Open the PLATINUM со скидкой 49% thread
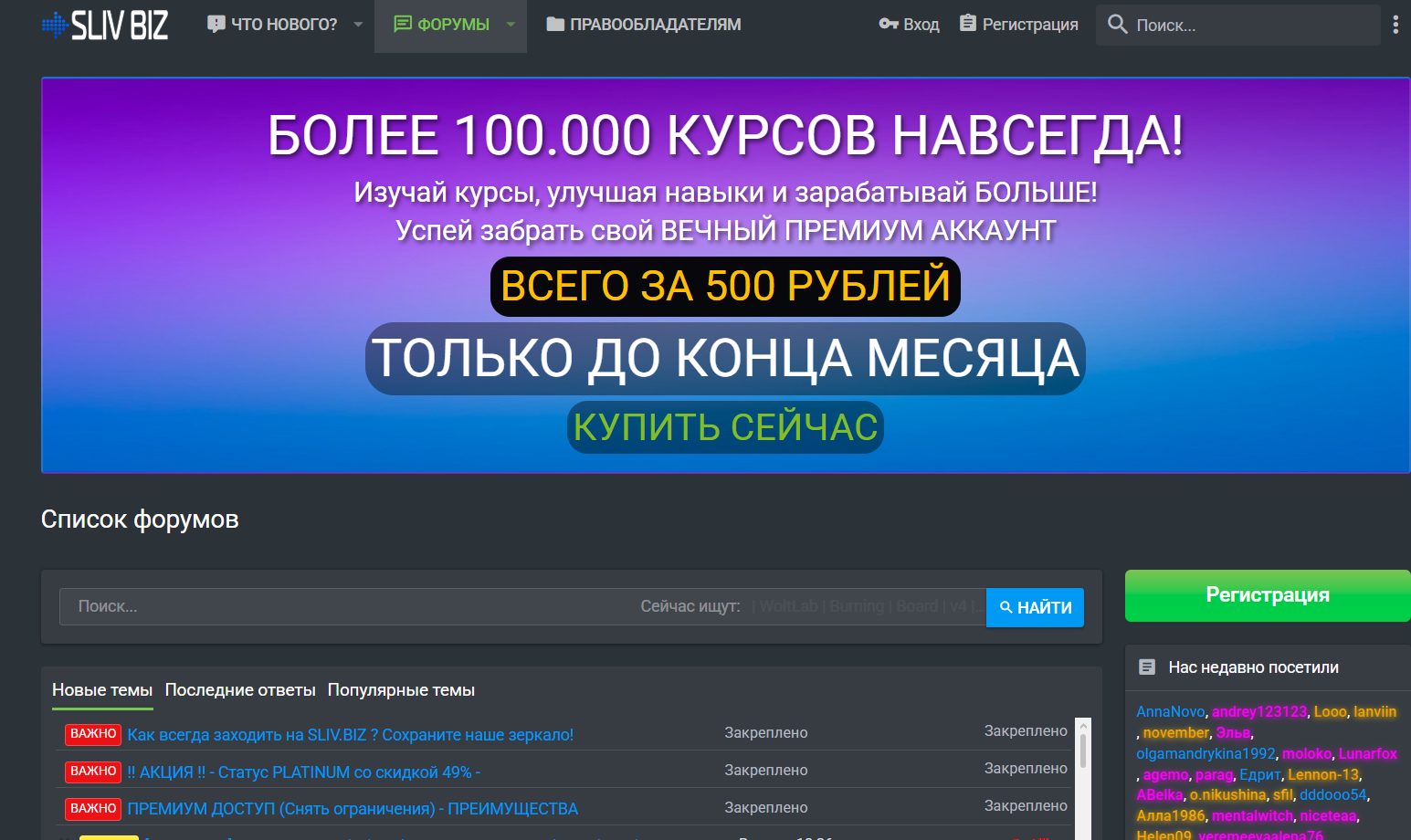This screenshot has height=840, width=1411. [303, 772]
